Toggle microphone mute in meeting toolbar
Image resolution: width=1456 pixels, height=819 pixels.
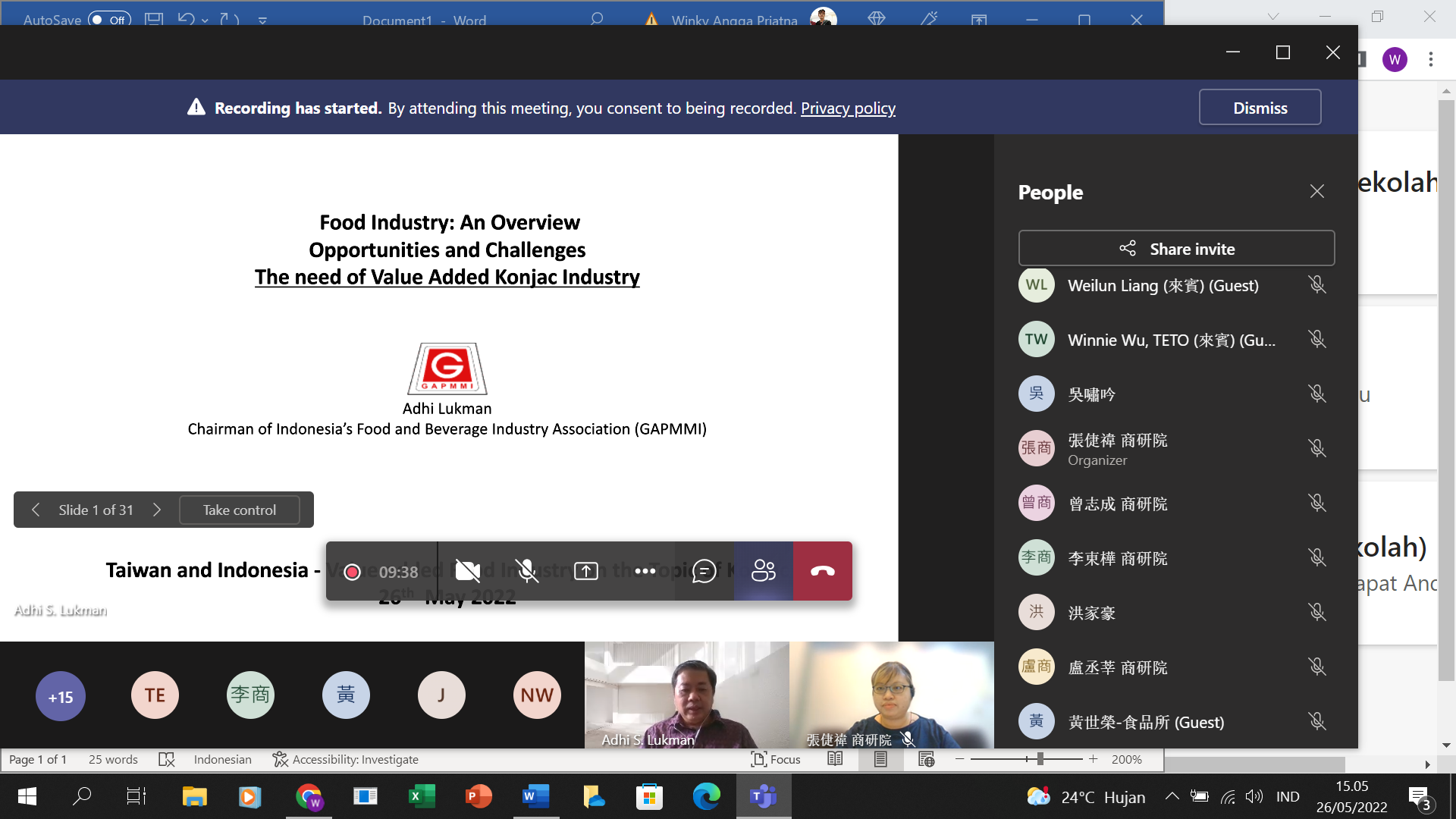[527, 571]
